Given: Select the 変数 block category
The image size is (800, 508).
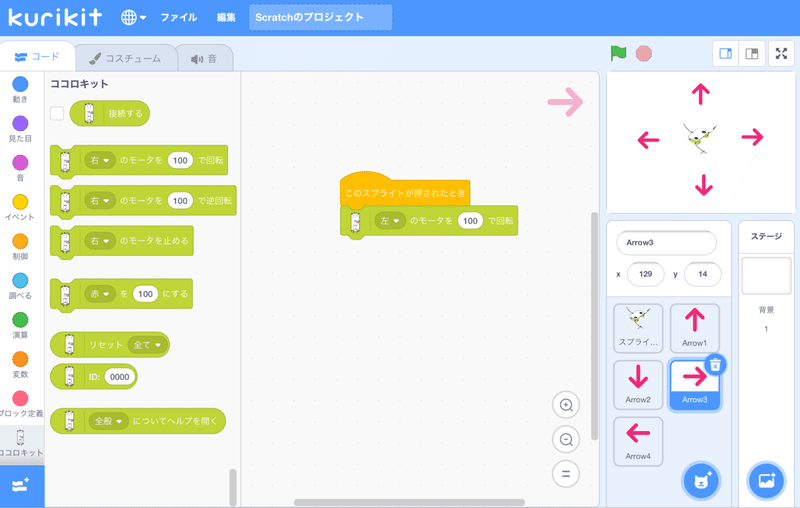Looking at the screenshot, I should click(20, 365).
